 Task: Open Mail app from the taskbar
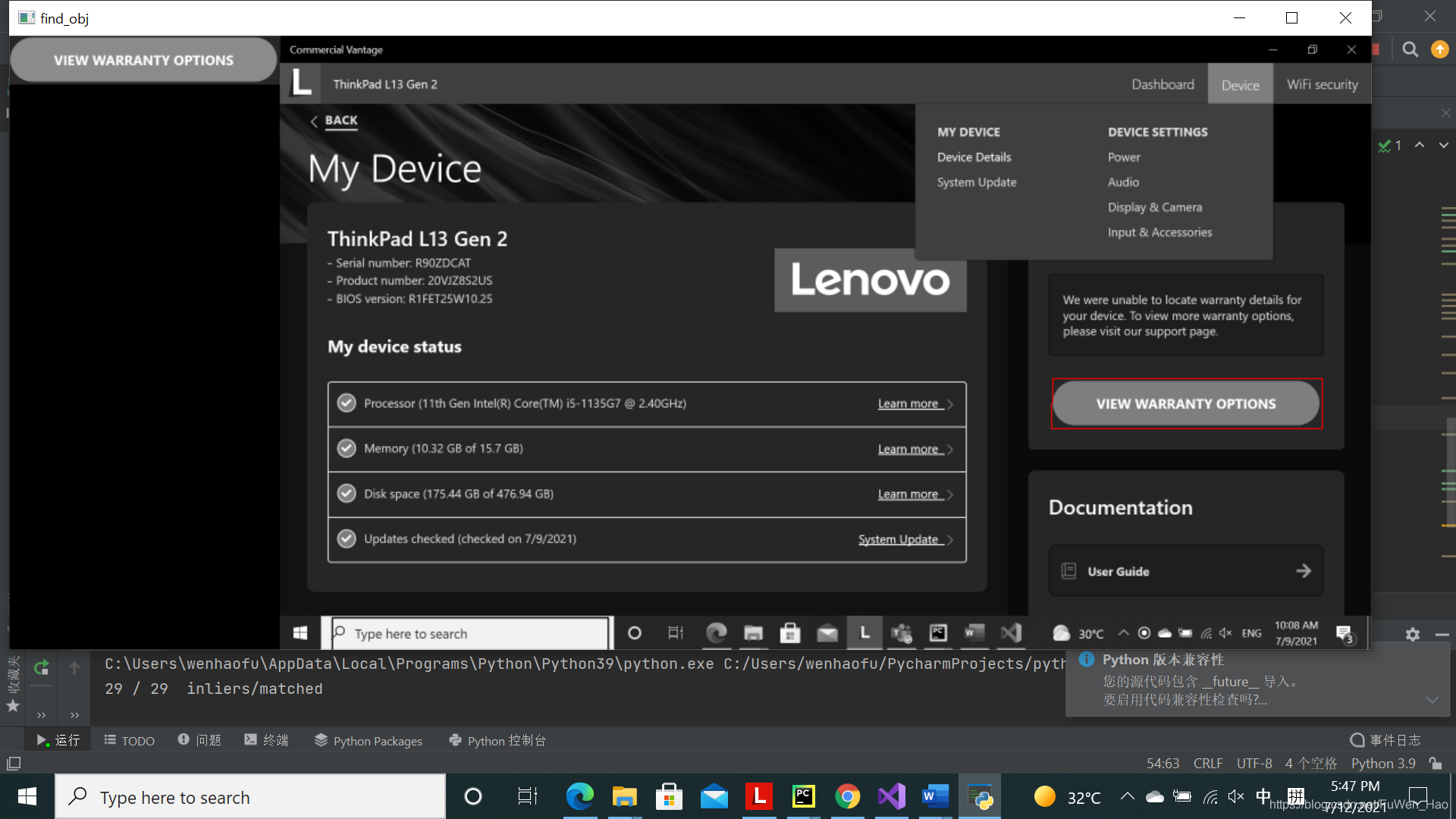coord(714,796)
